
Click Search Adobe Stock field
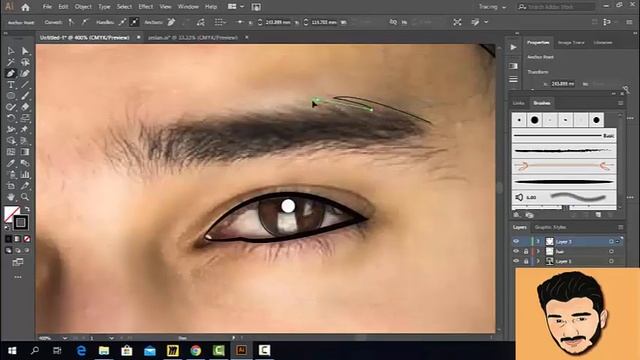556,7
